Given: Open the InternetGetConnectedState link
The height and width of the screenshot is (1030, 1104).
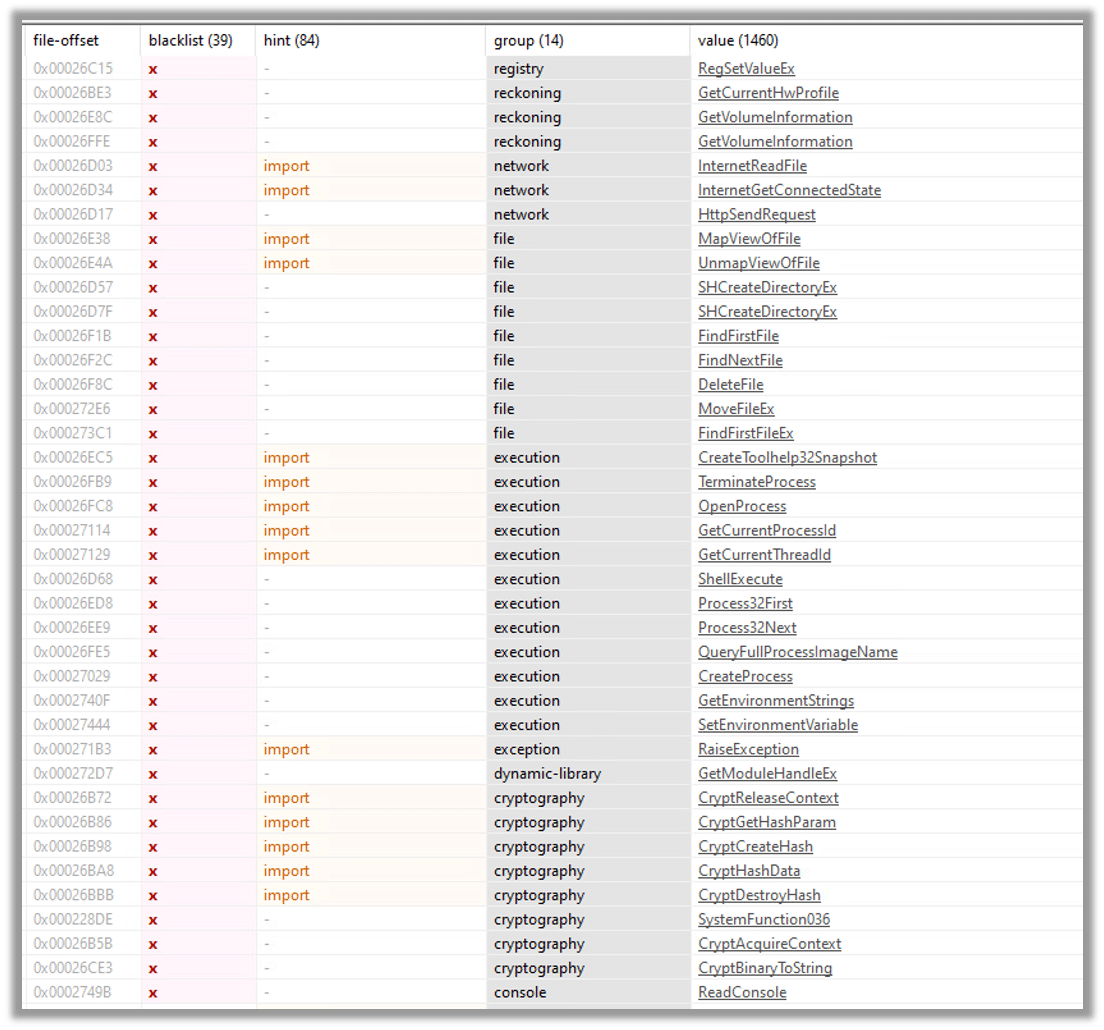Looking at the screenshot, I should click(x=789, y=190).
